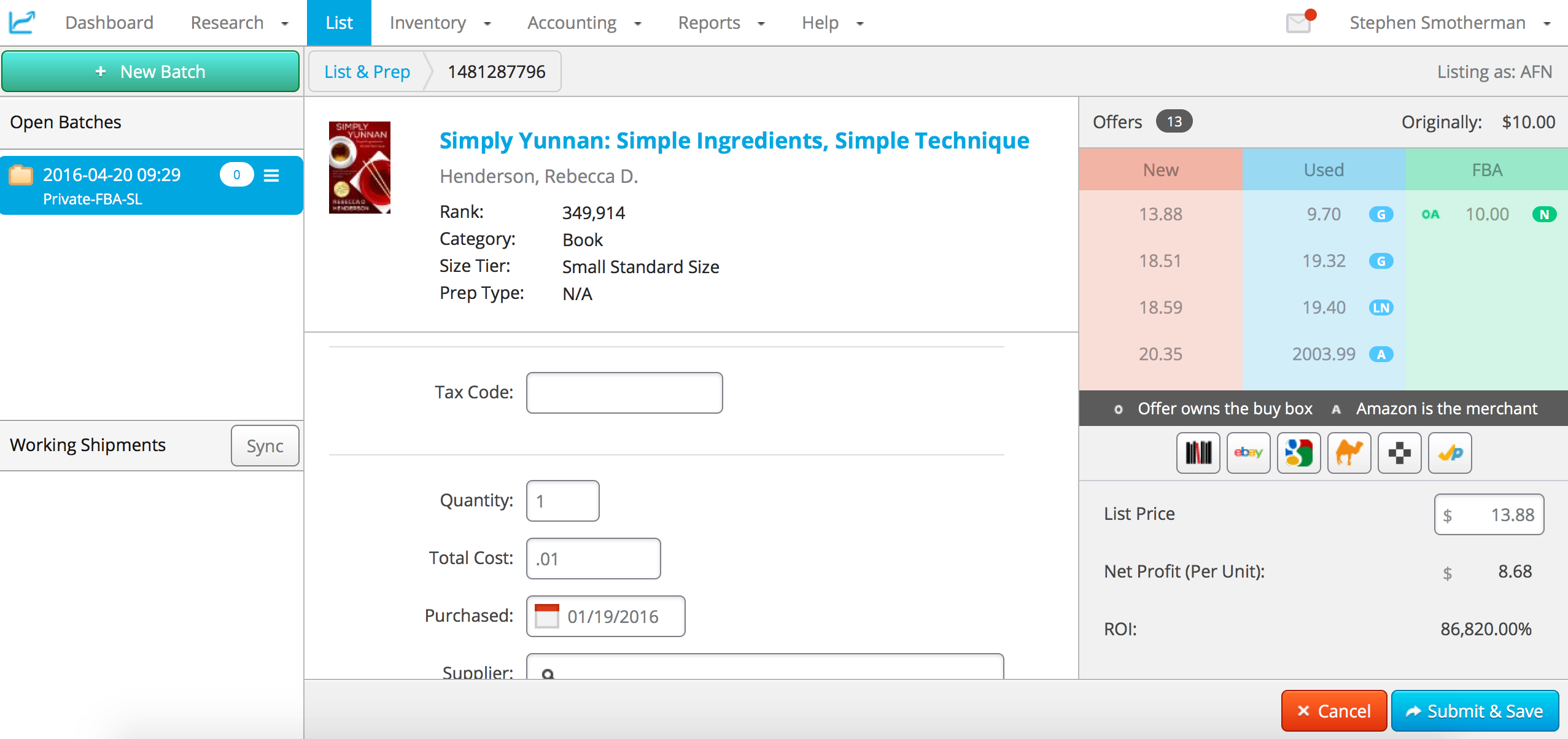Image resolution: width=1568 pixels, height=739 pixels.
Task: Click the yellow and blue lookup icon
Action: coord(1450,453)
